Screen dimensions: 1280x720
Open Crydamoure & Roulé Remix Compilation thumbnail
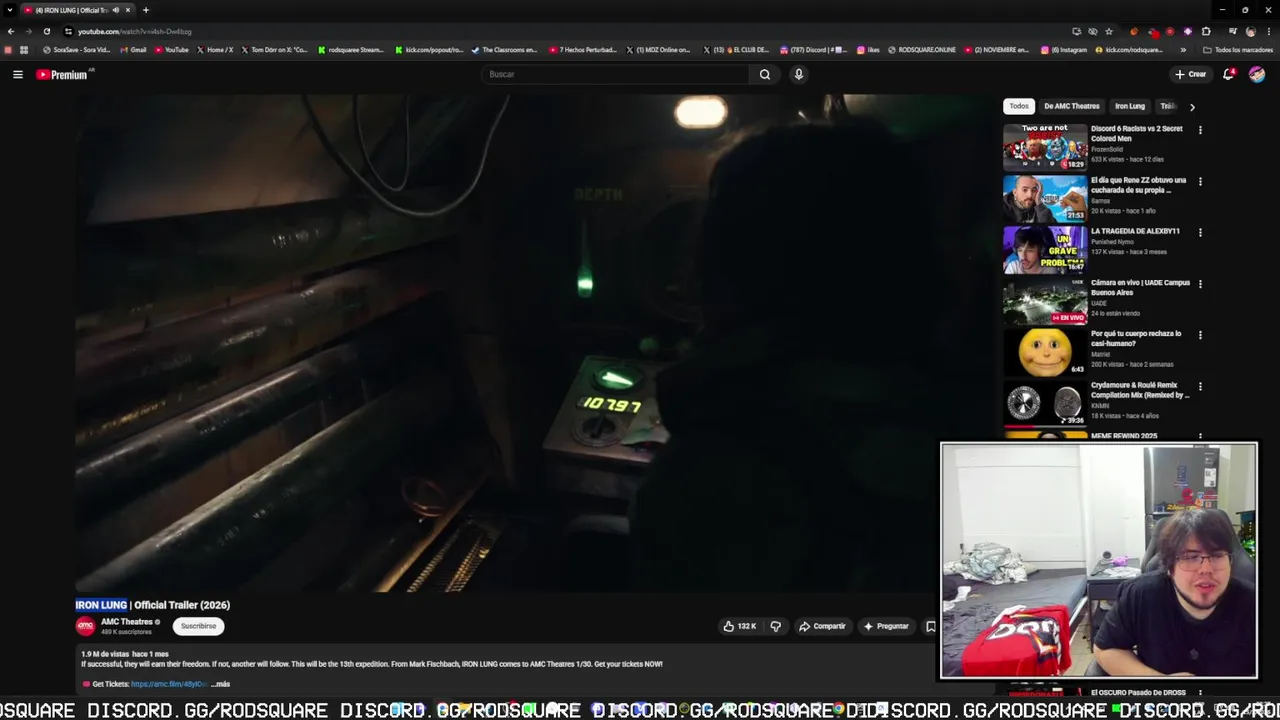1045,403
